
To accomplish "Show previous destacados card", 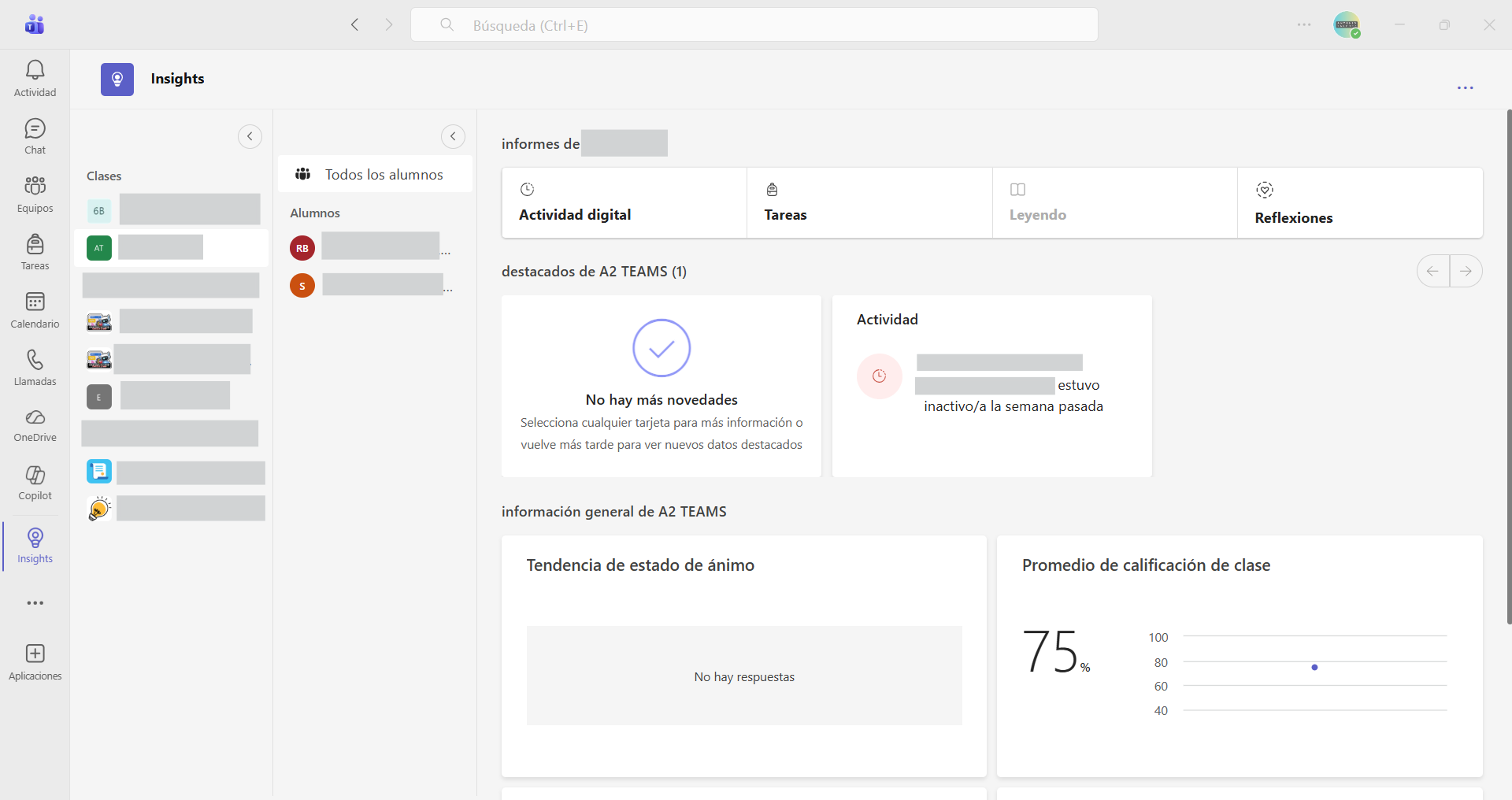I will coord(1432,271).
